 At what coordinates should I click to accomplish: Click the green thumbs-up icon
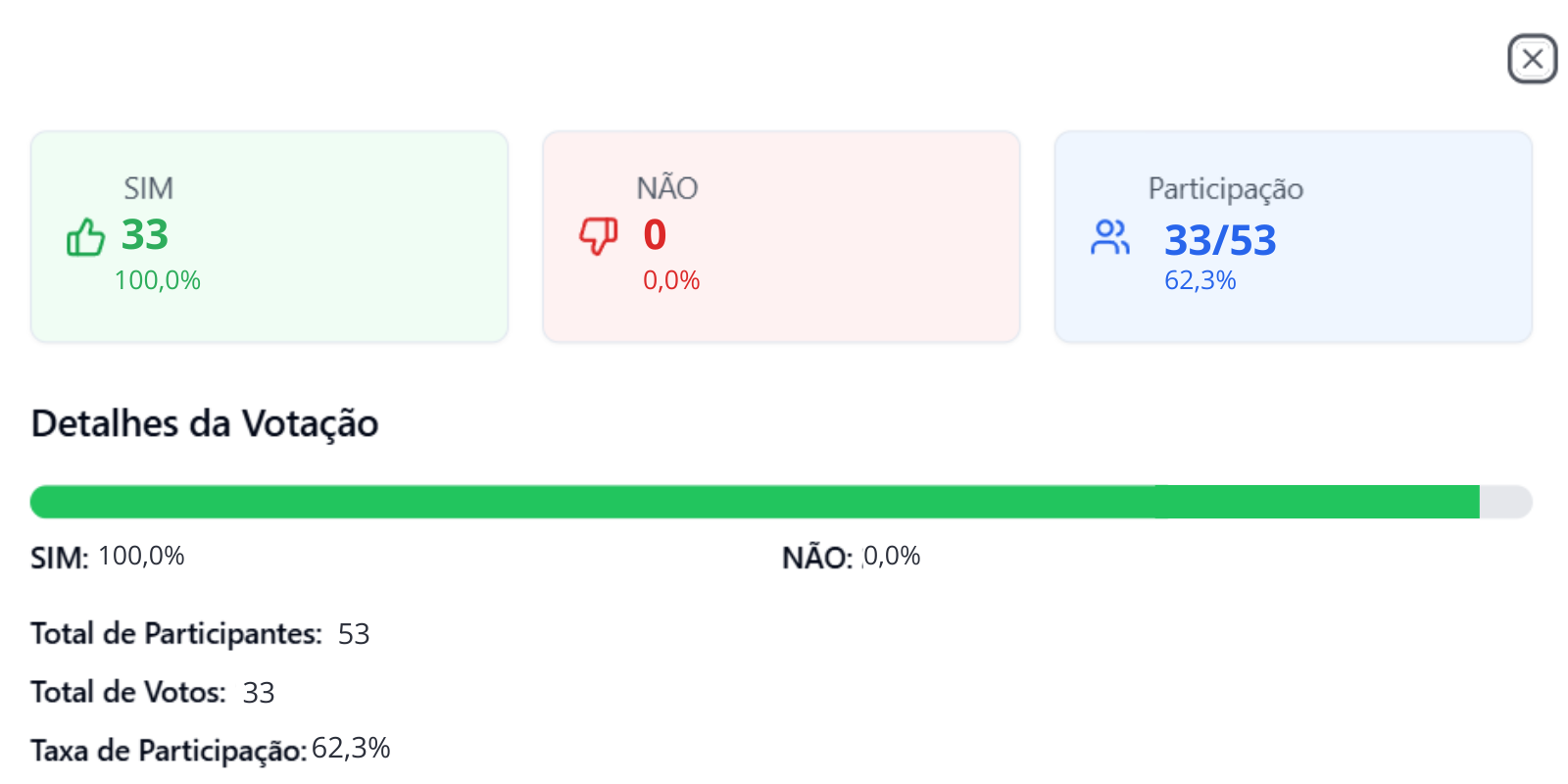[x=85, y=237]
